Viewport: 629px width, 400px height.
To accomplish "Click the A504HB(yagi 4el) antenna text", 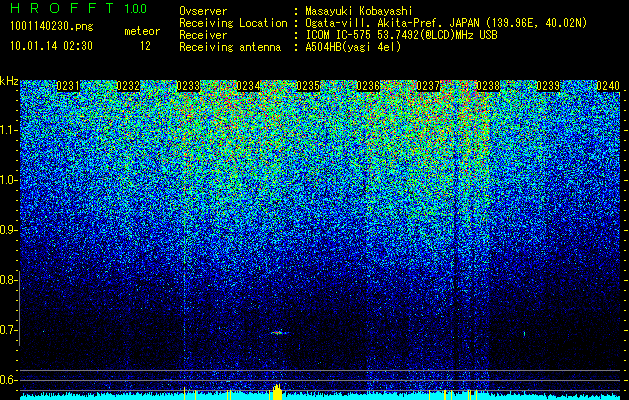I will coord(353,47).
